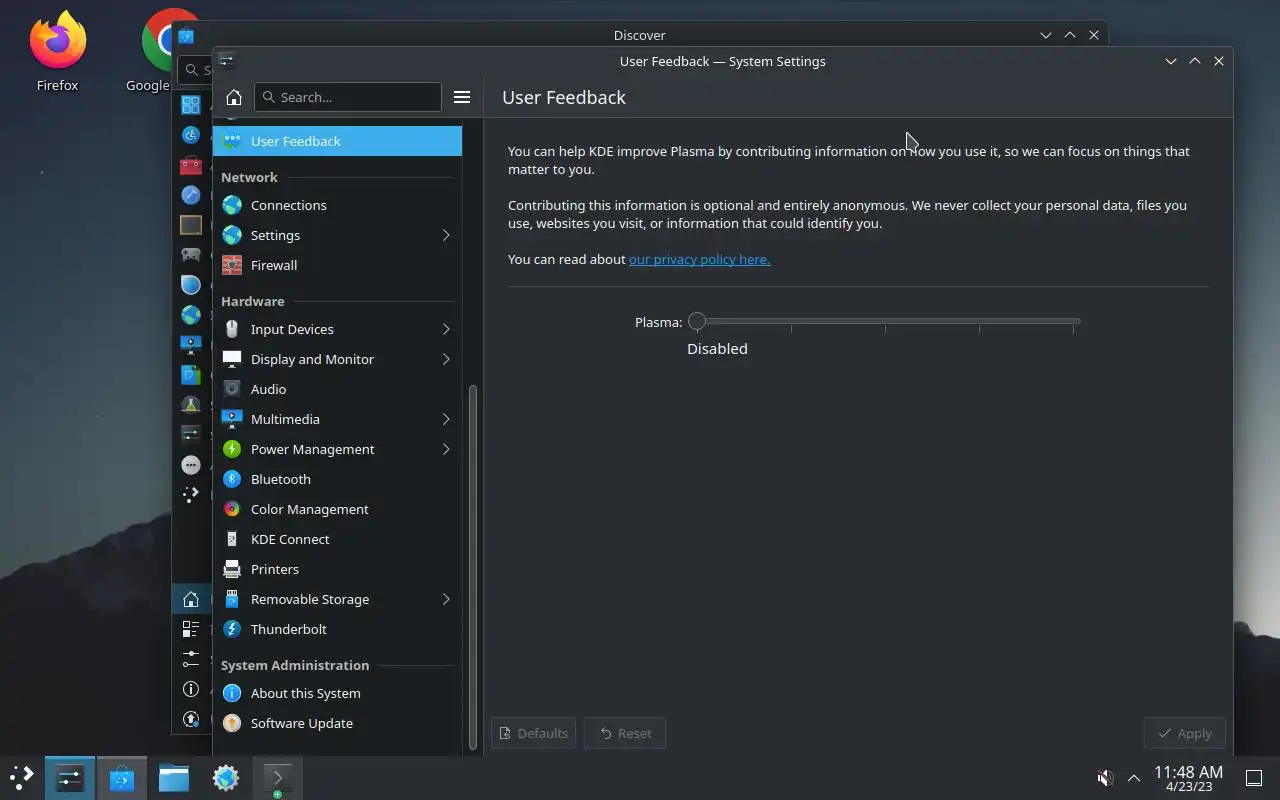This screenshot has height=800, width=1280.
Task: Click the "Hardware" section header
Action: coord(253,301)
